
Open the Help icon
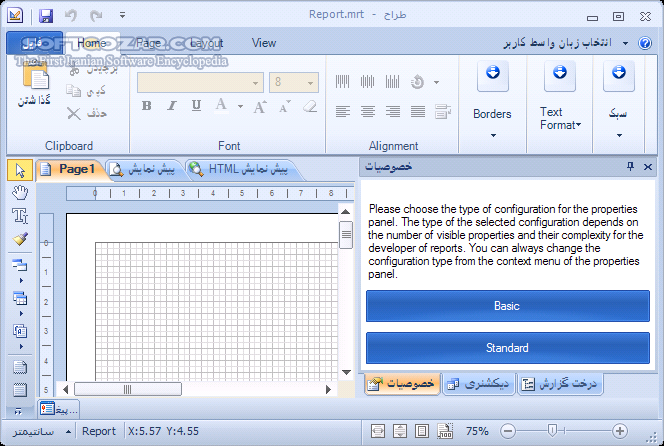click(x=645, y=43)
